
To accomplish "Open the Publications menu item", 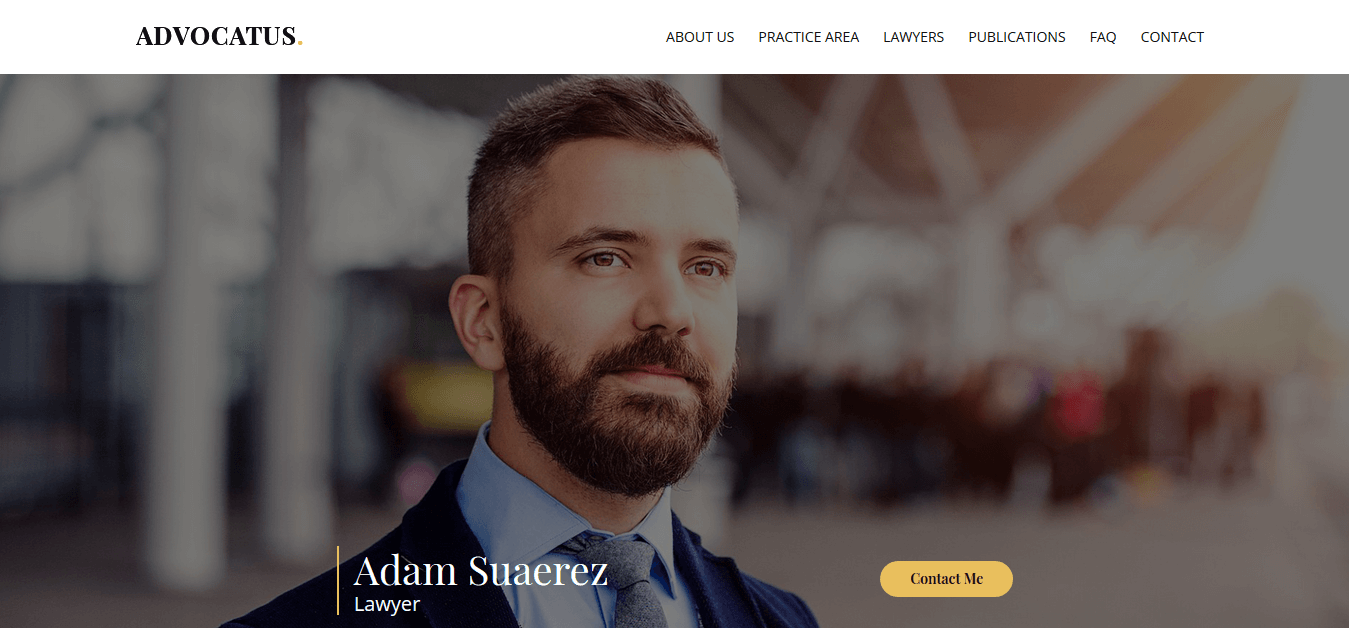I will click(x=1017, y=37).
